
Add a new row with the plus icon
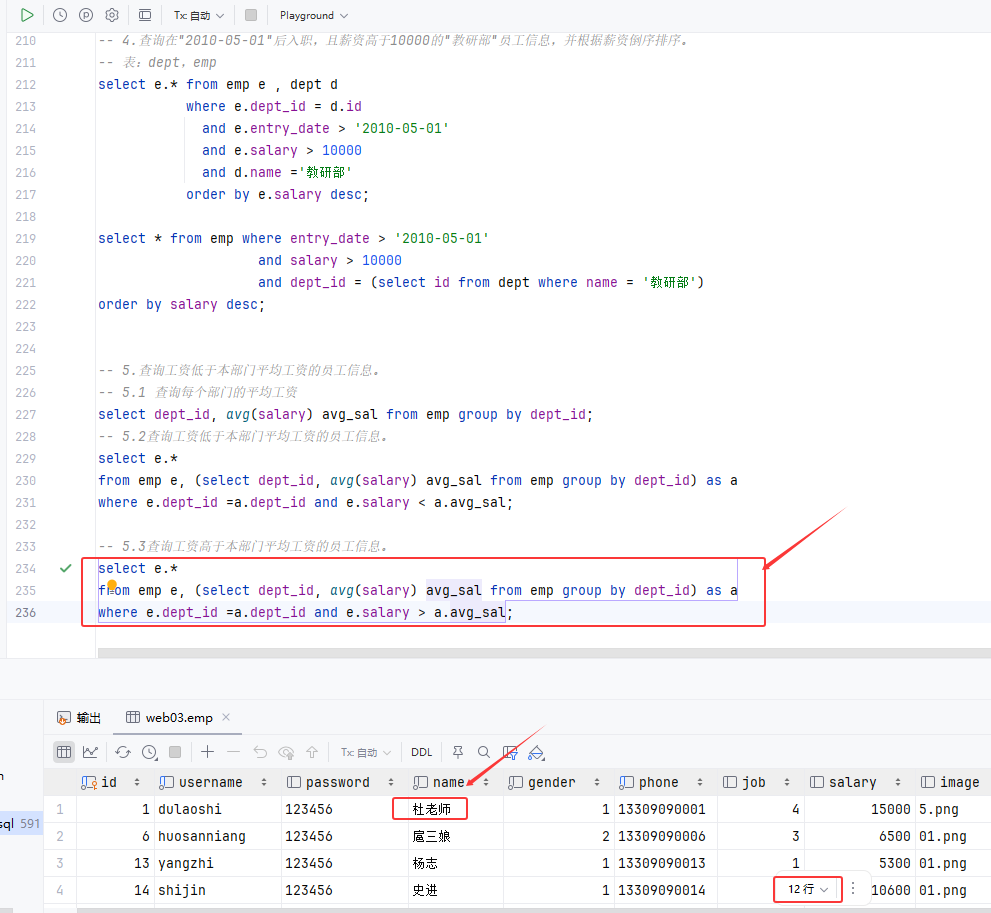point(207,752)
